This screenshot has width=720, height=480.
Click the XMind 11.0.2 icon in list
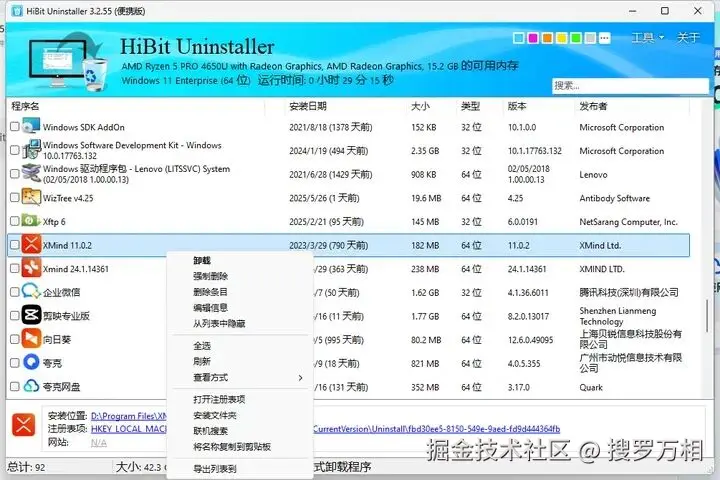[31, 245]
